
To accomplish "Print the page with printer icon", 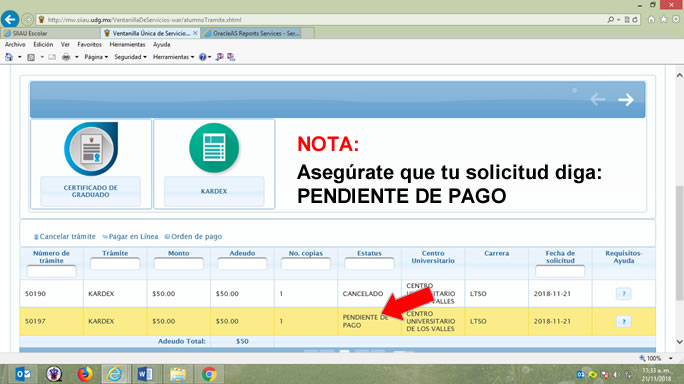I will [x=66, y=57].
